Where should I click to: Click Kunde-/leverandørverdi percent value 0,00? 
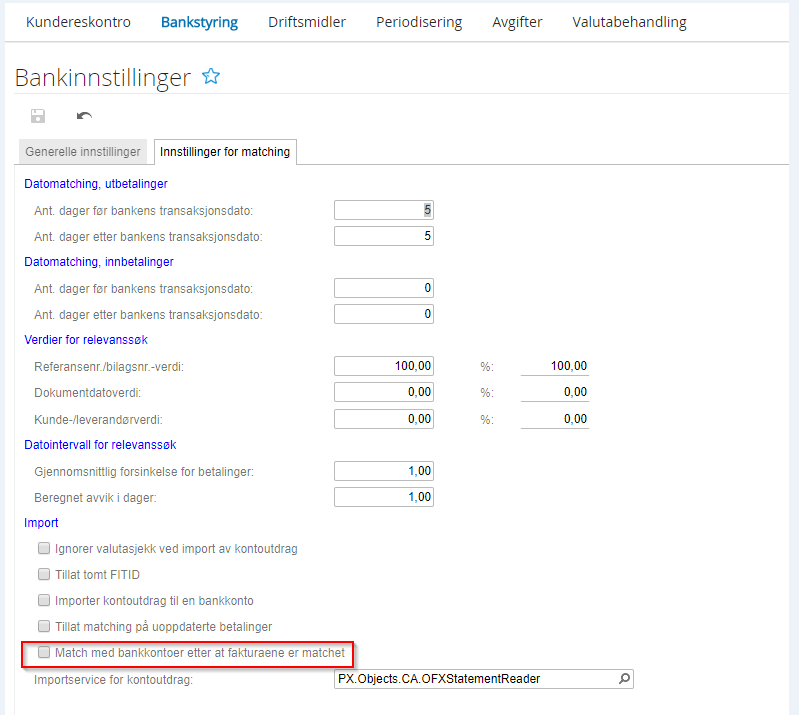[x=554, y=419]
